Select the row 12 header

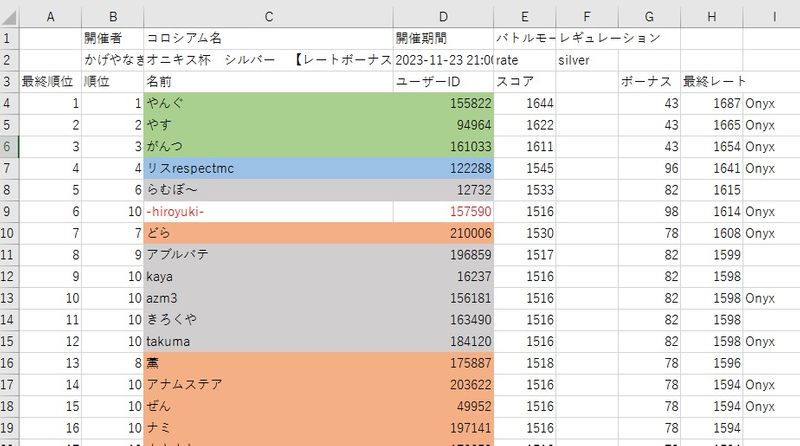click(x=9, y=276)
